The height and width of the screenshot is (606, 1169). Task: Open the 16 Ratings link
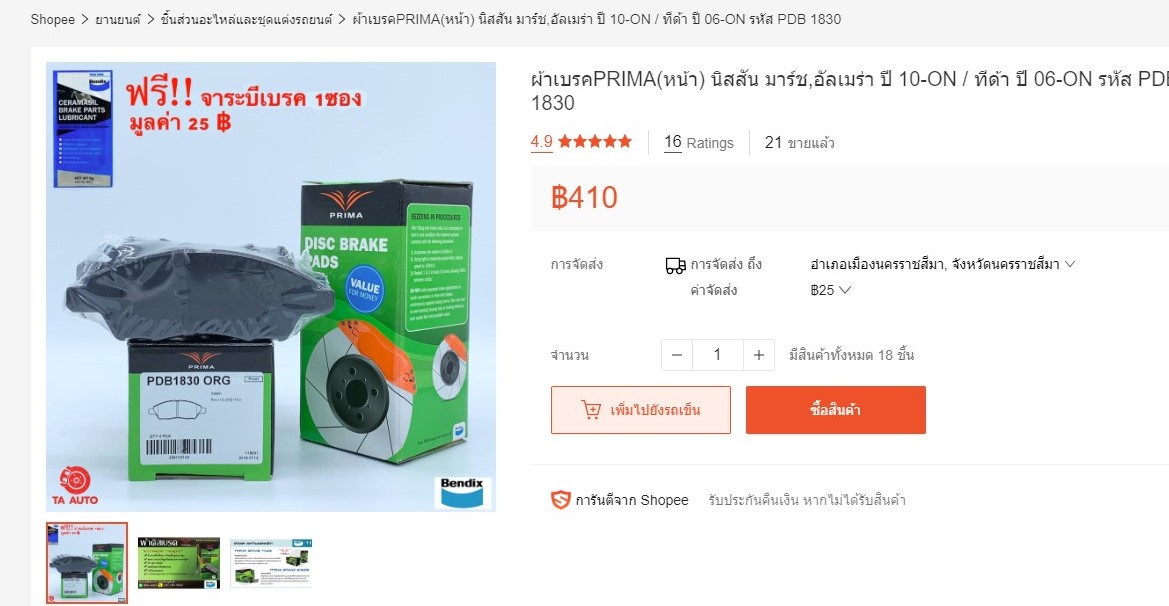click(x=699, y=142)
